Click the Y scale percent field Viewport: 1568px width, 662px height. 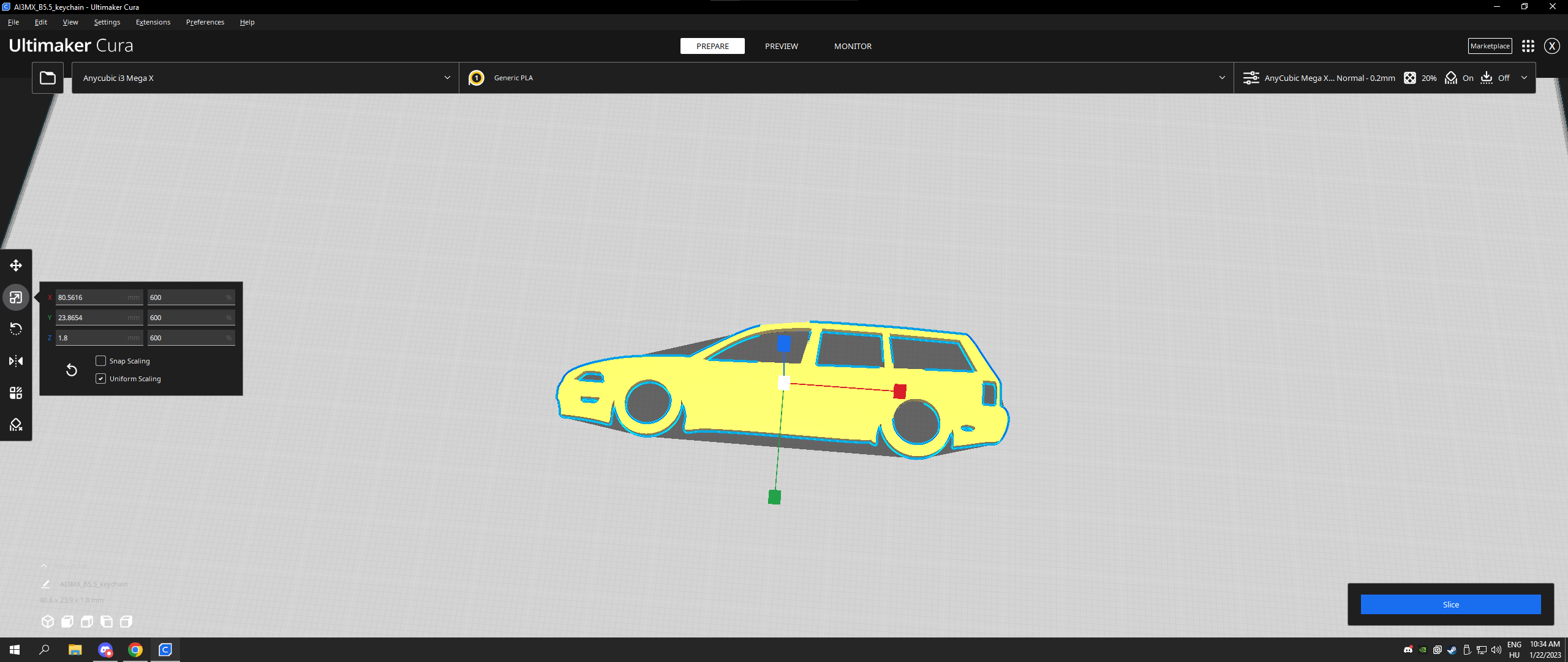191,318
